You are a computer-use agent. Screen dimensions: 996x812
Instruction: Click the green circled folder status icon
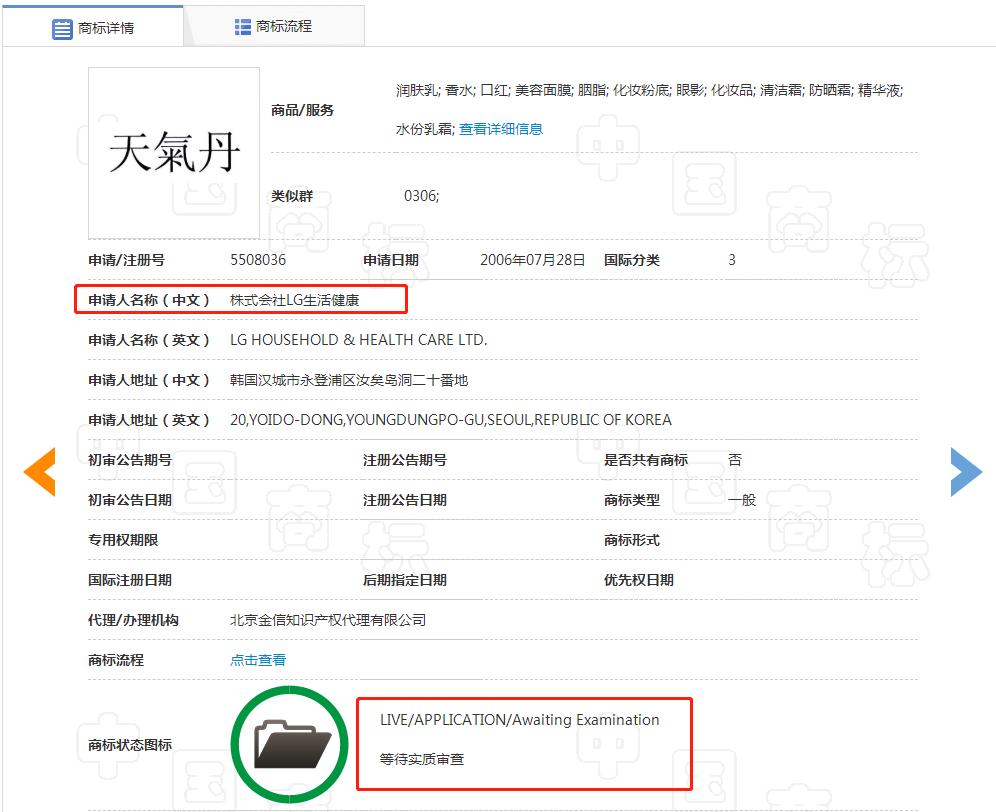(x=291, y=744)
